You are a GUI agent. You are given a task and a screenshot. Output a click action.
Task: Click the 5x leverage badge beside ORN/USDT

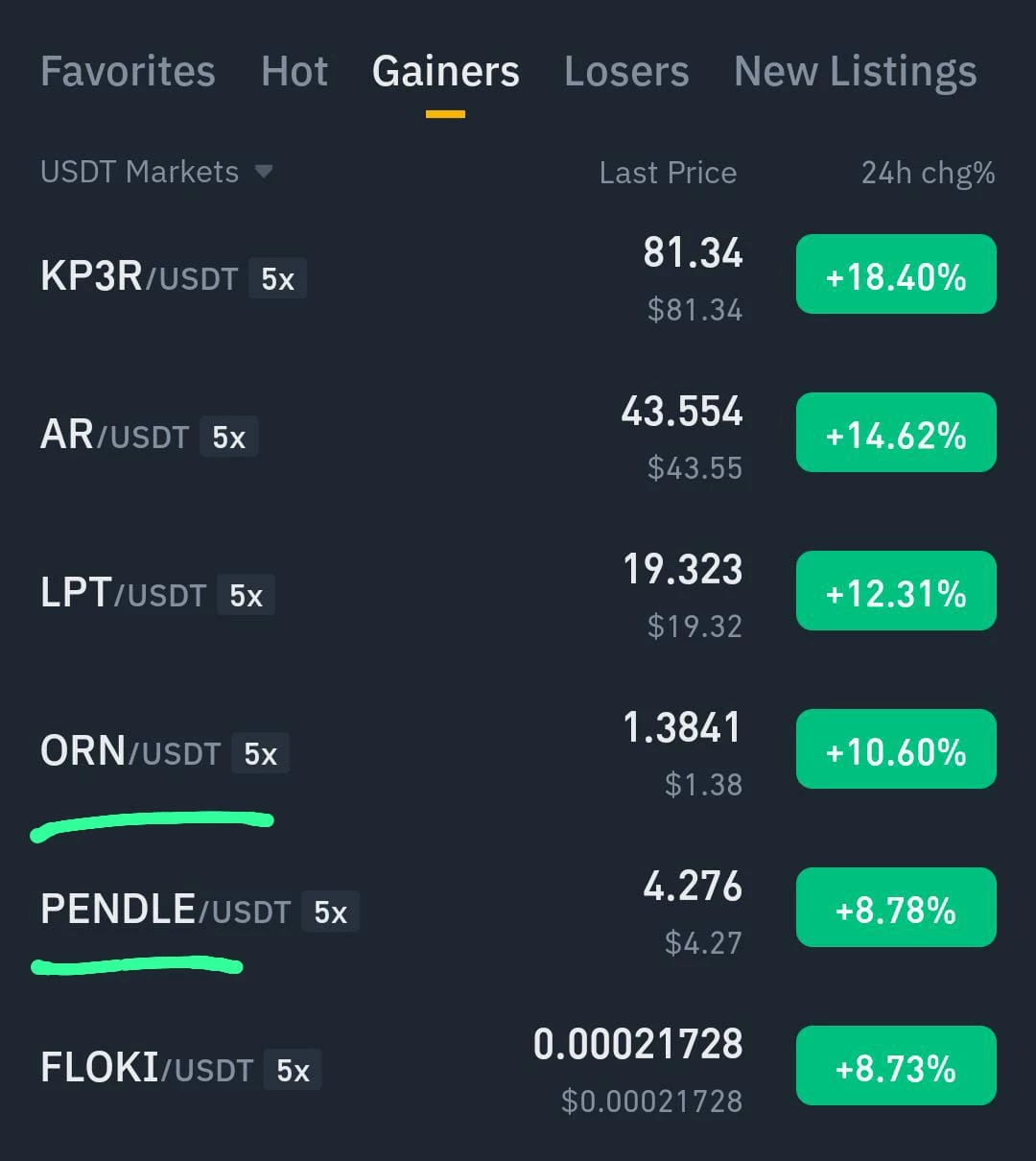(x=260, y=753)
